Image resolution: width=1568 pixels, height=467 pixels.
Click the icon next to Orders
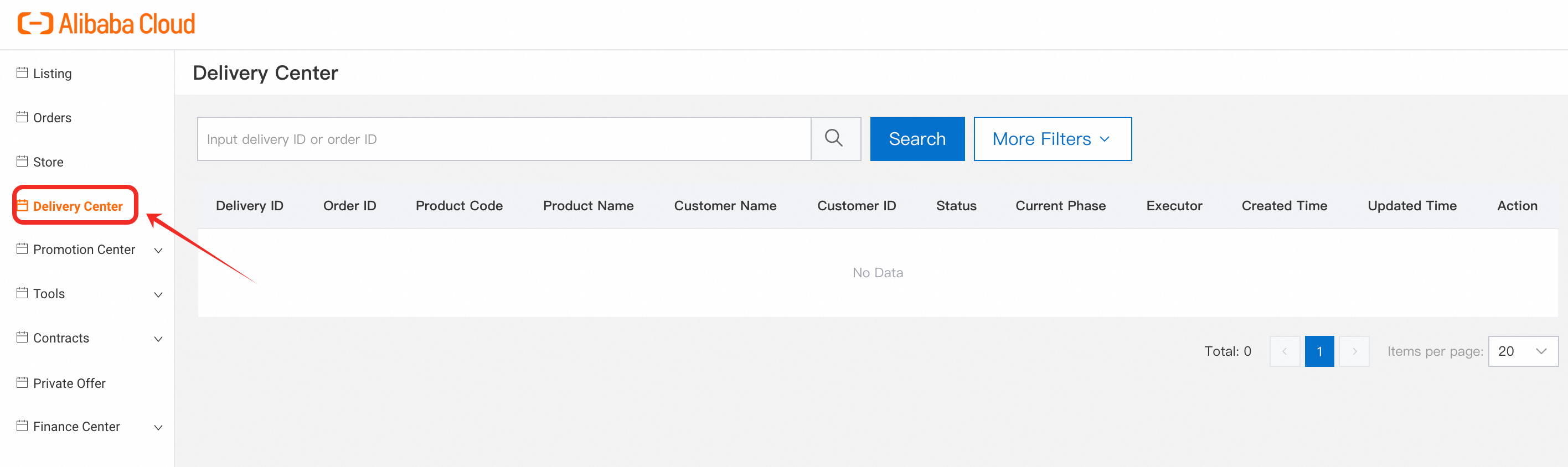[x=22, y=117]
